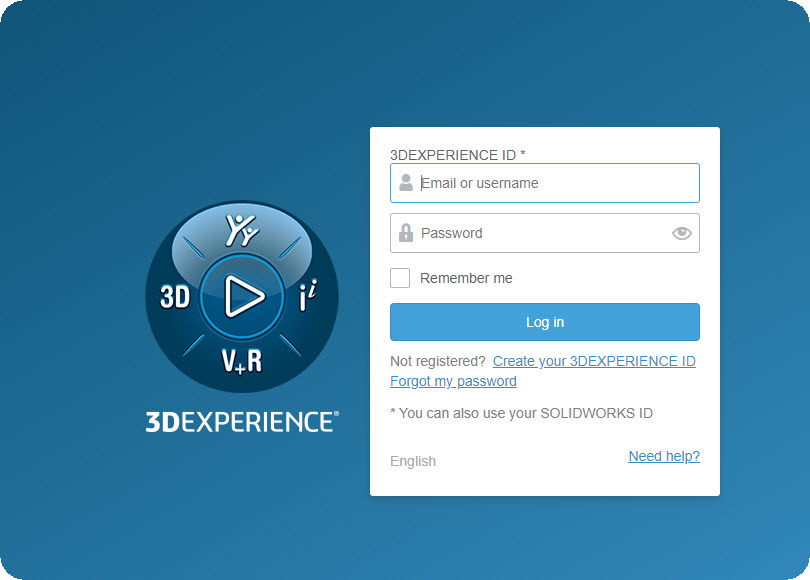Click the Log in button

[x=545, y=322]
